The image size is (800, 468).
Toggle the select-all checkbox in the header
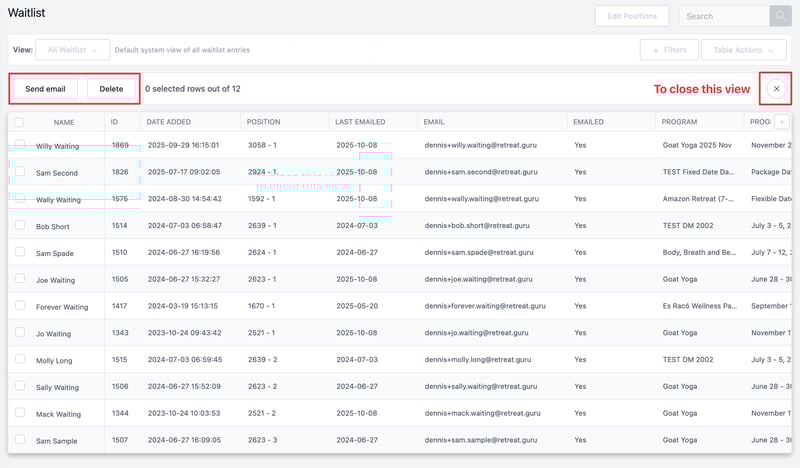click(x=19, y=122)
